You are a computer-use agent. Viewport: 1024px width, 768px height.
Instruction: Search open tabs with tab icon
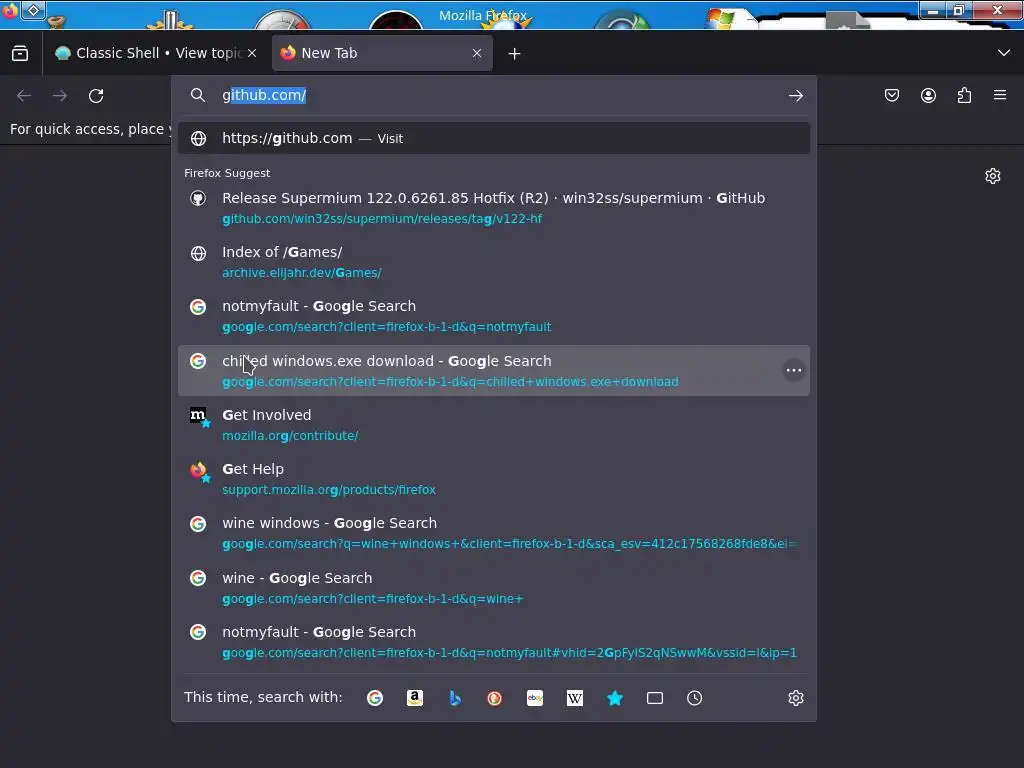pyautogui.click(x=655, y=698)
